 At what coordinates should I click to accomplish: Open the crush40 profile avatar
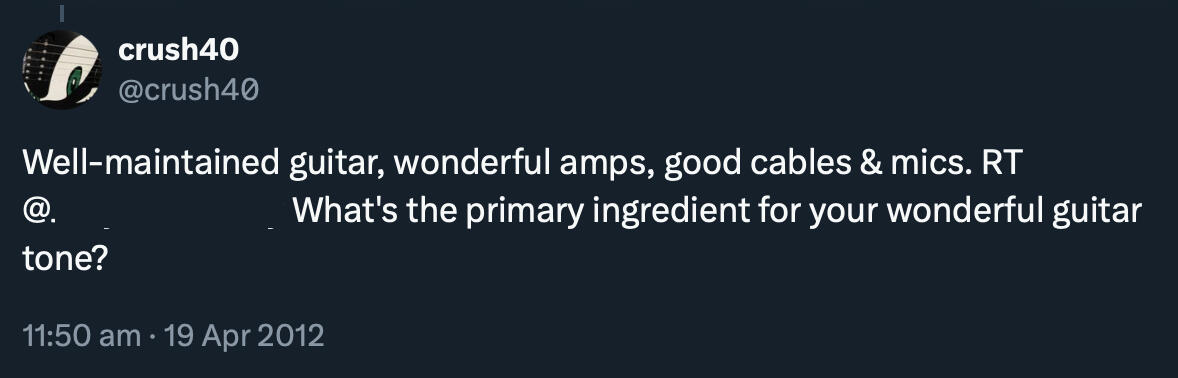click(62, 69)
